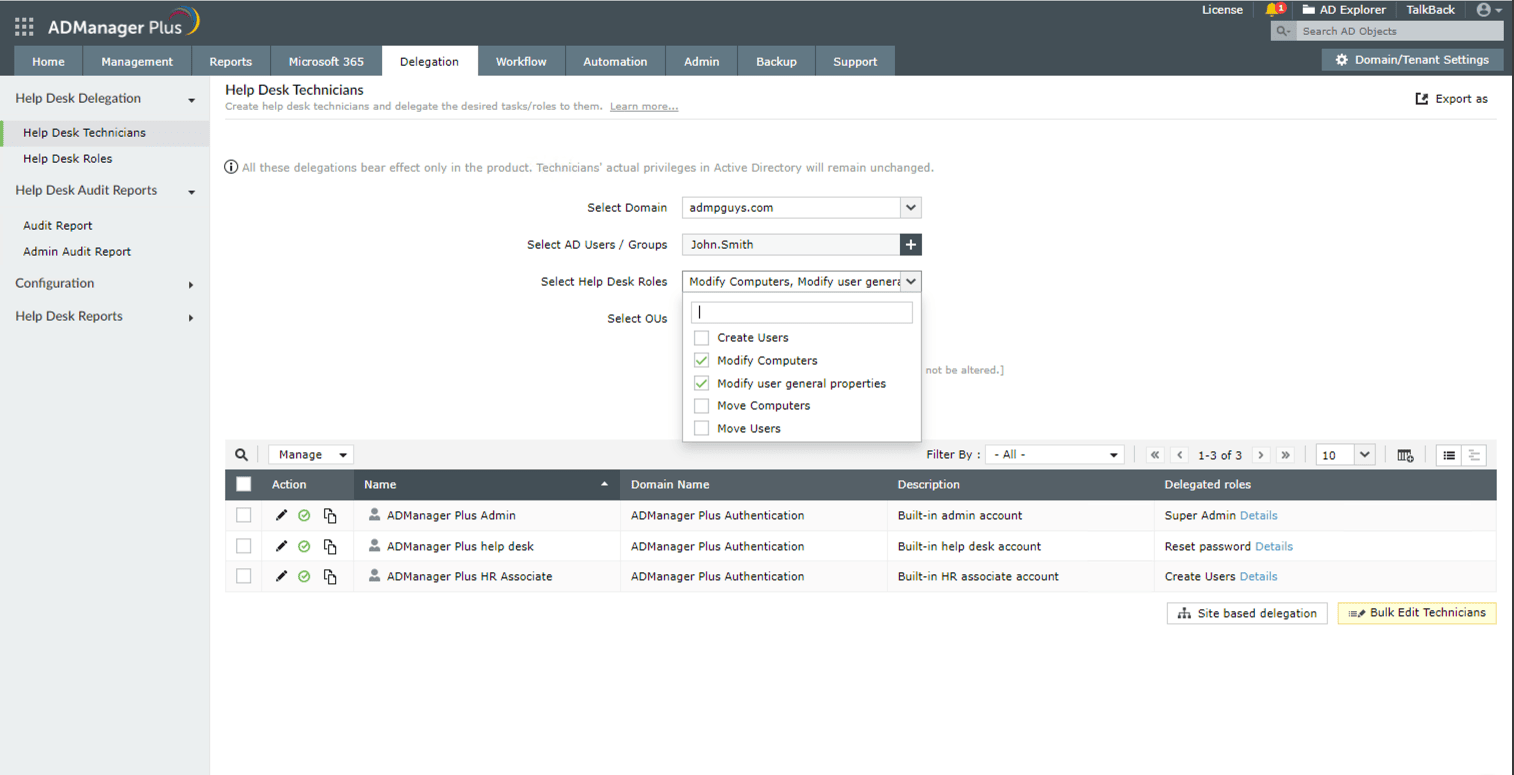Open Admin Audit Report in sidebar
The width and height of the screenshot is (1514, 775).
77,252
